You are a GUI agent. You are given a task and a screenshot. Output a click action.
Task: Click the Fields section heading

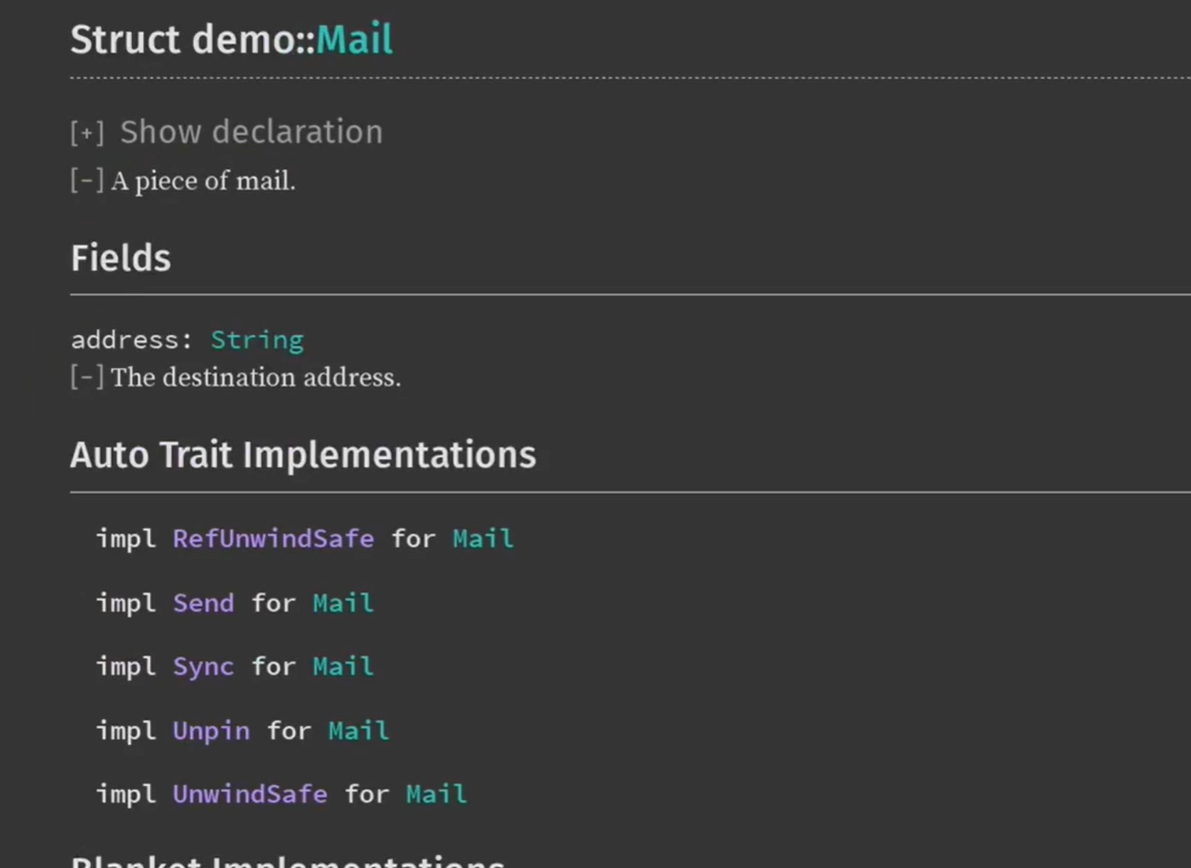pyautogui.click(x=121, y=259)
